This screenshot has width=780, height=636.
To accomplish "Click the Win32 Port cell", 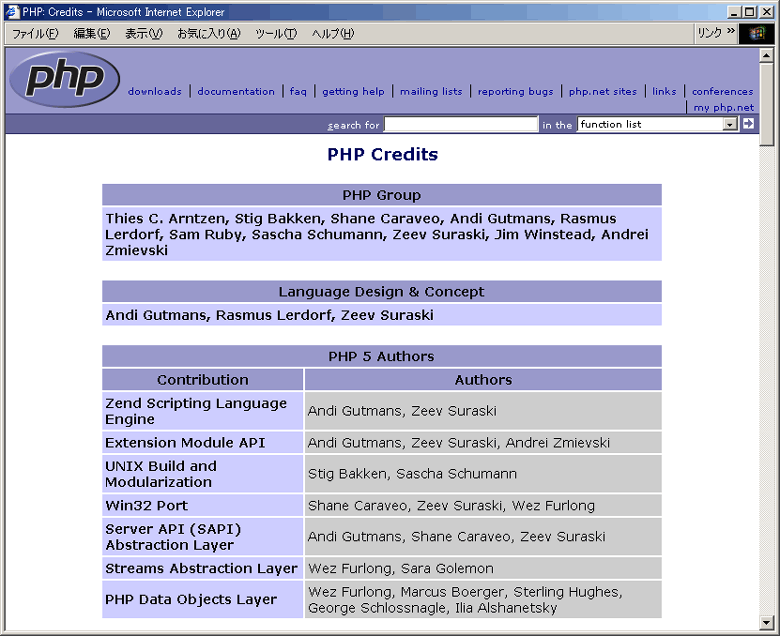I will [x=202, y=505].
